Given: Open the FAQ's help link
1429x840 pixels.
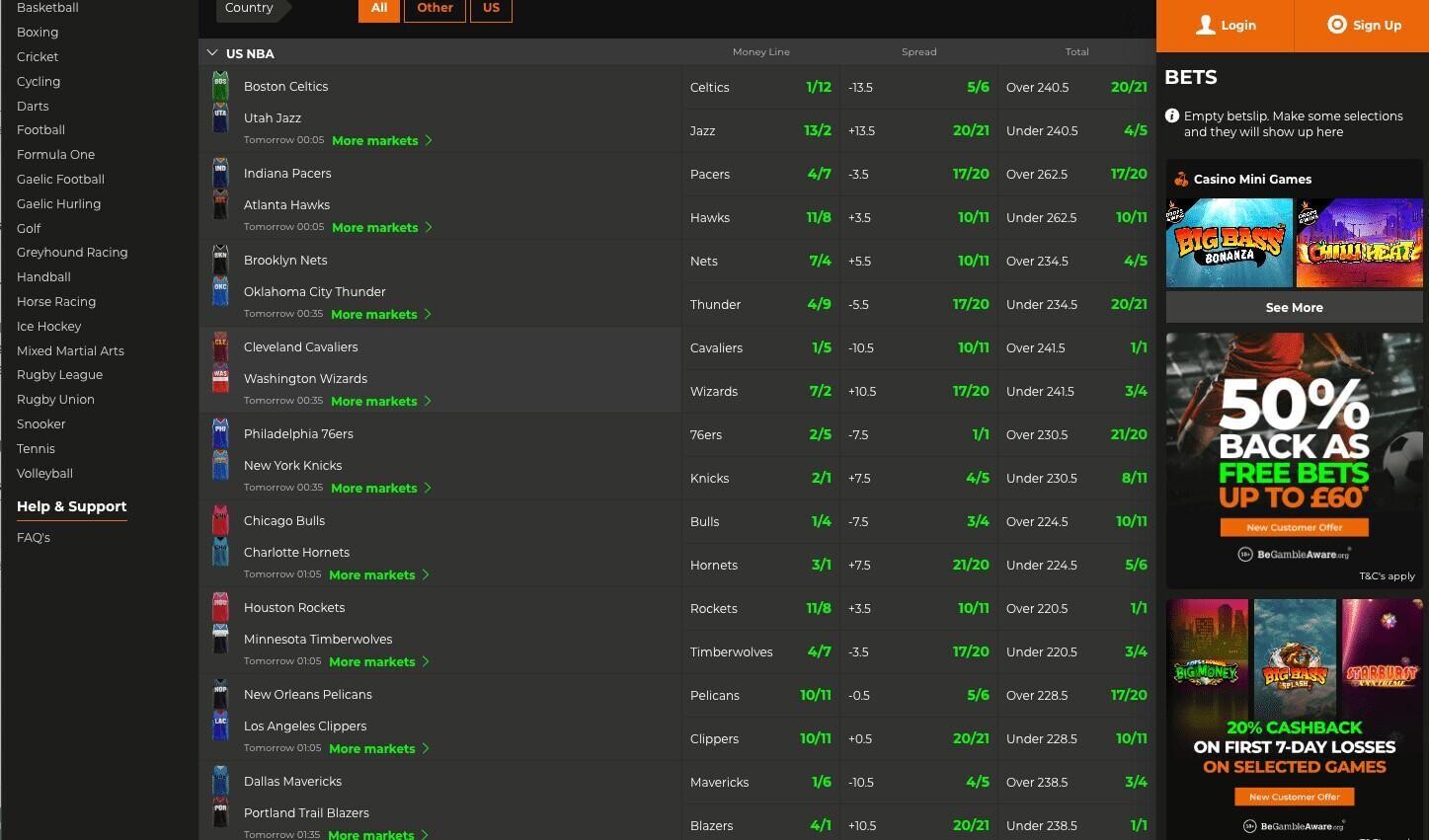Looking at the screenshot, I should [x=34, y=538].
